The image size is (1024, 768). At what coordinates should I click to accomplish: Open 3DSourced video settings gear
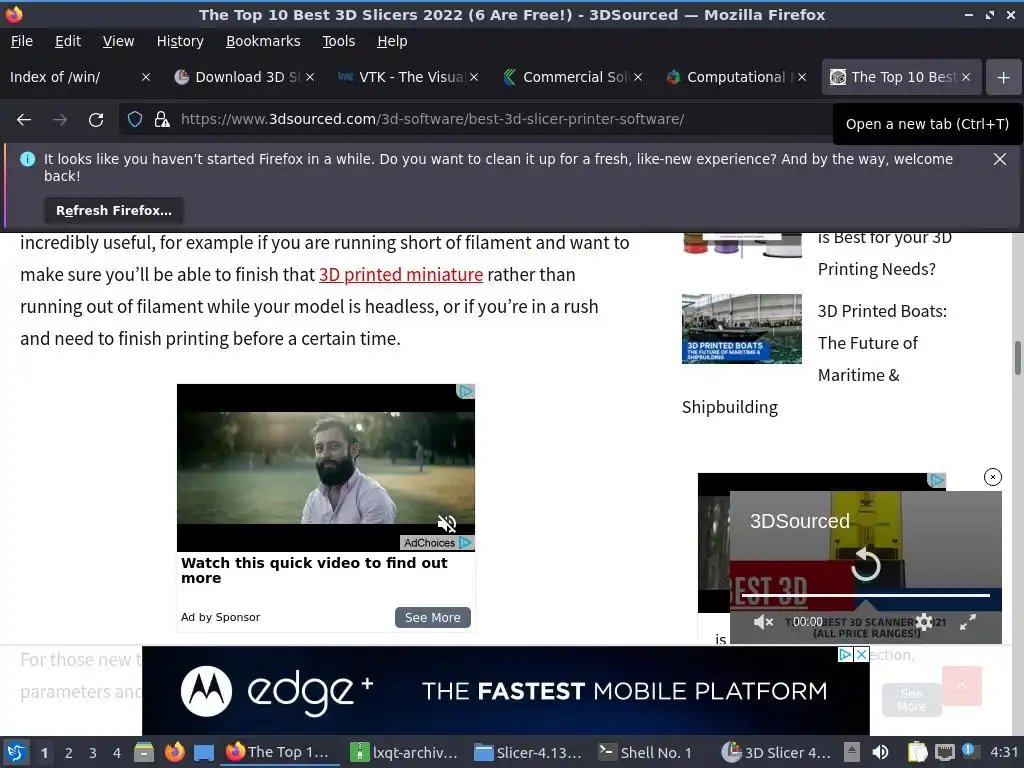click(924, 622)
